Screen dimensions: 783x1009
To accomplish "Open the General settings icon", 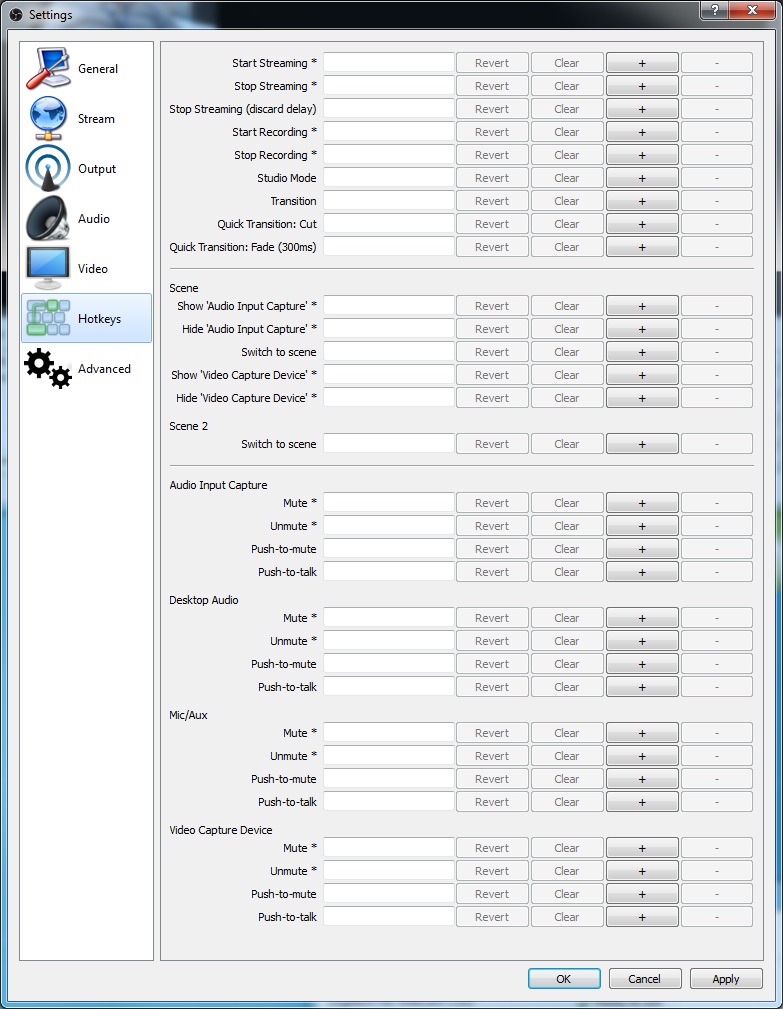I will (48, 68).
